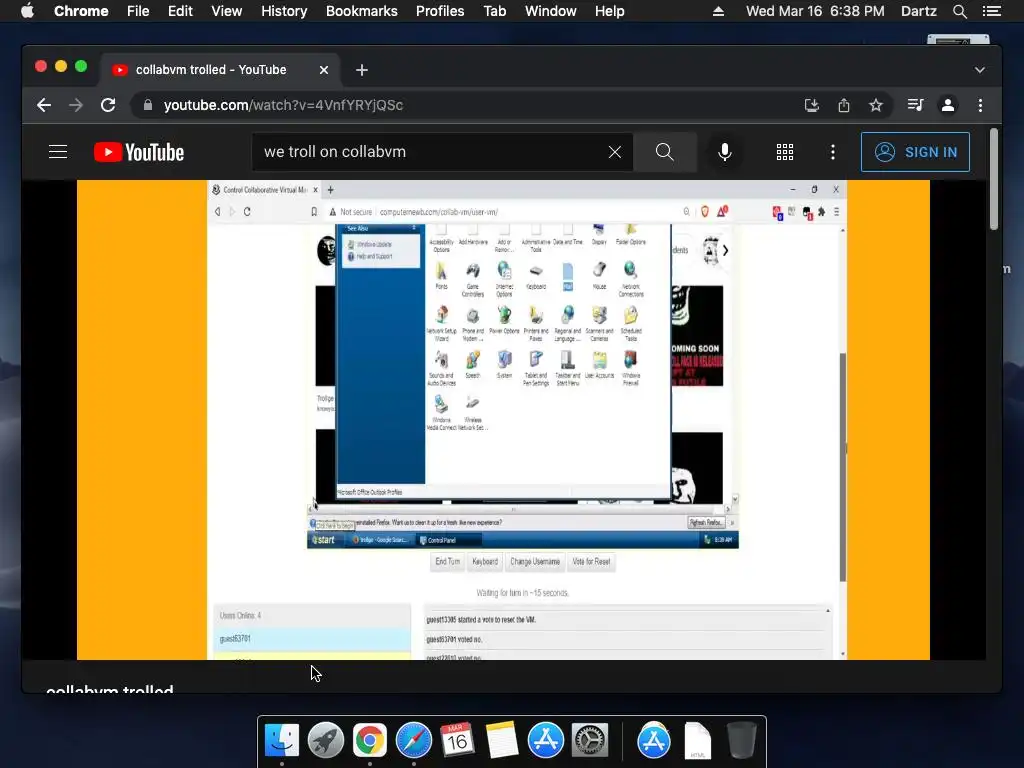Viewport: 1024px width, 768px height.
Task: Open Control Center list icon in menu bar
Action: click(x=991, y=11)
